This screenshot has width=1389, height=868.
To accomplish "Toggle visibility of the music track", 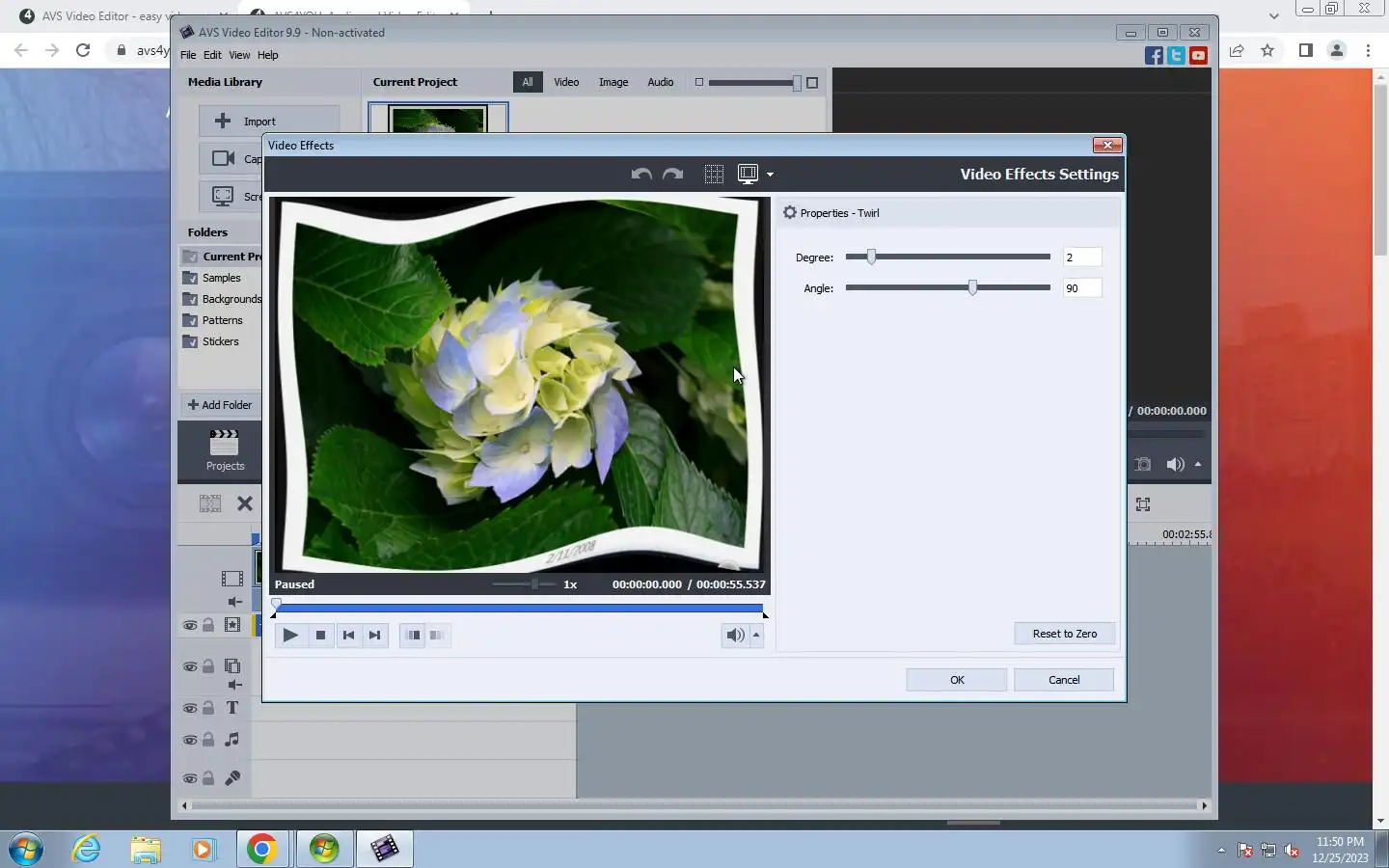I will click(x=190, y=740).
